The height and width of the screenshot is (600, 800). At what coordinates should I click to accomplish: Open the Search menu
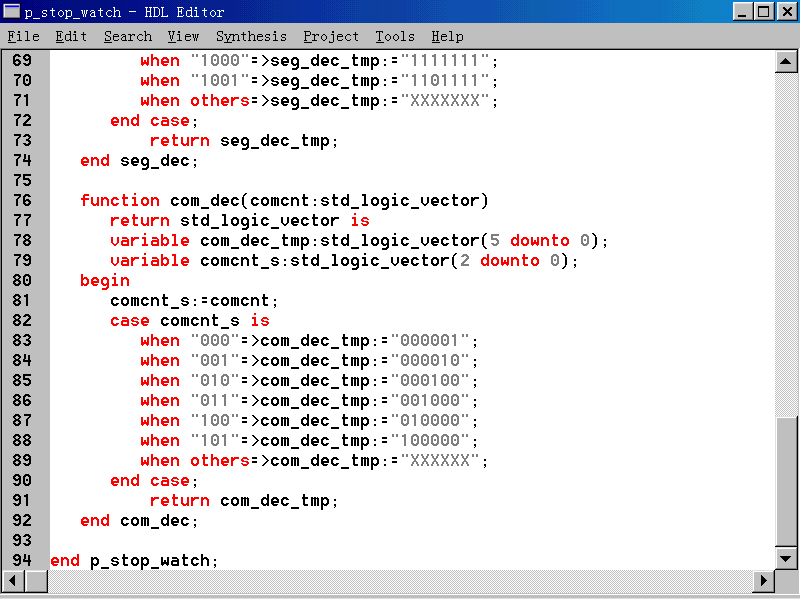point(128,37)
